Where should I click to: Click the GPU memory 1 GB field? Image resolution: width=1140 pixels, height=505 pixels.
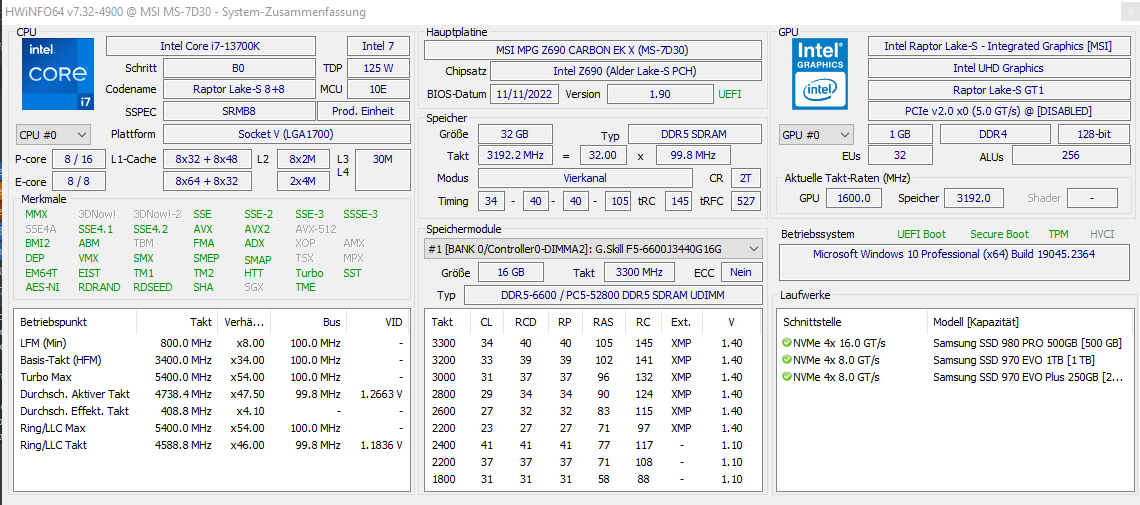coord(900,134)
